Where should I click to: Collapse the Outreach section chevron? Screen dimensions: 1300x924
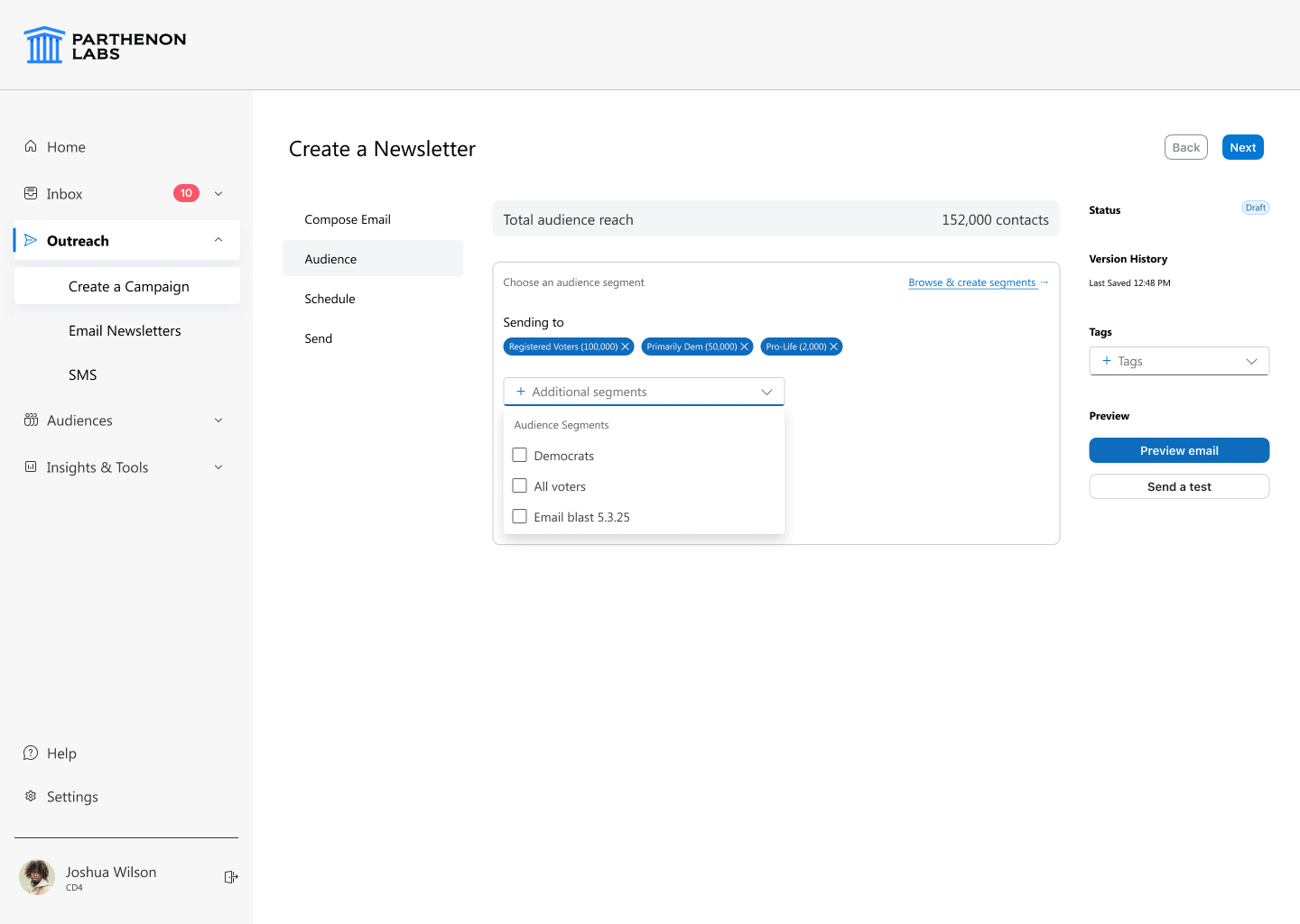click(x=218, y=240)
